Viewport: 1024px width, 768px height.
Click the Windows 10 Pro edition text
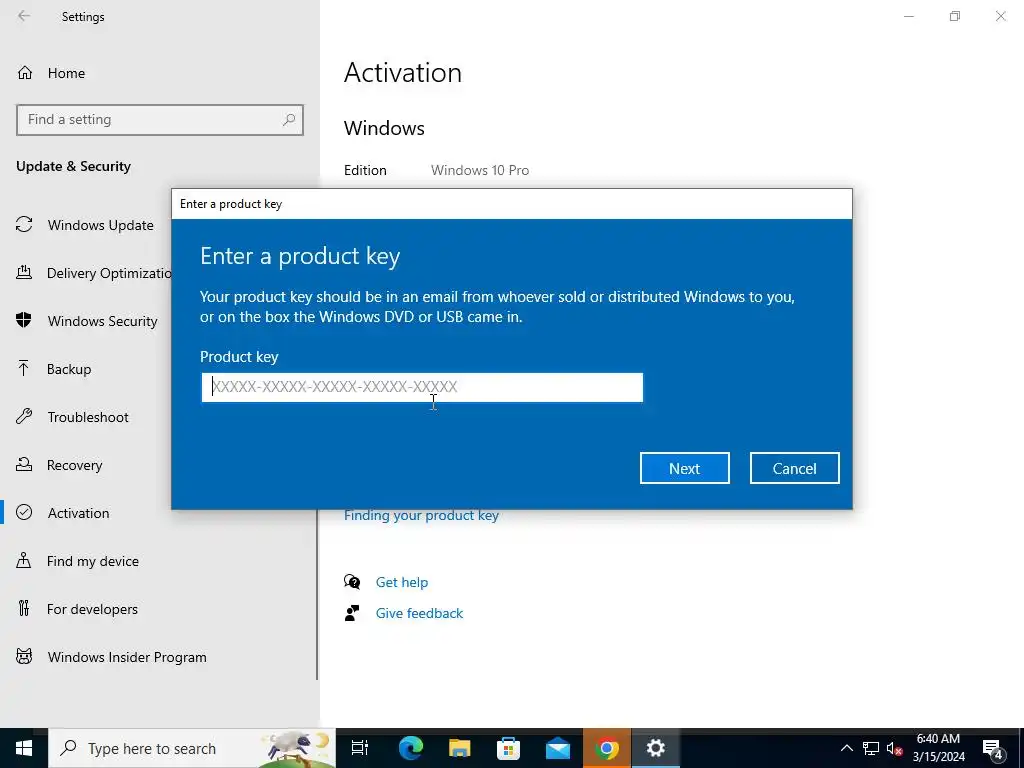480,170
